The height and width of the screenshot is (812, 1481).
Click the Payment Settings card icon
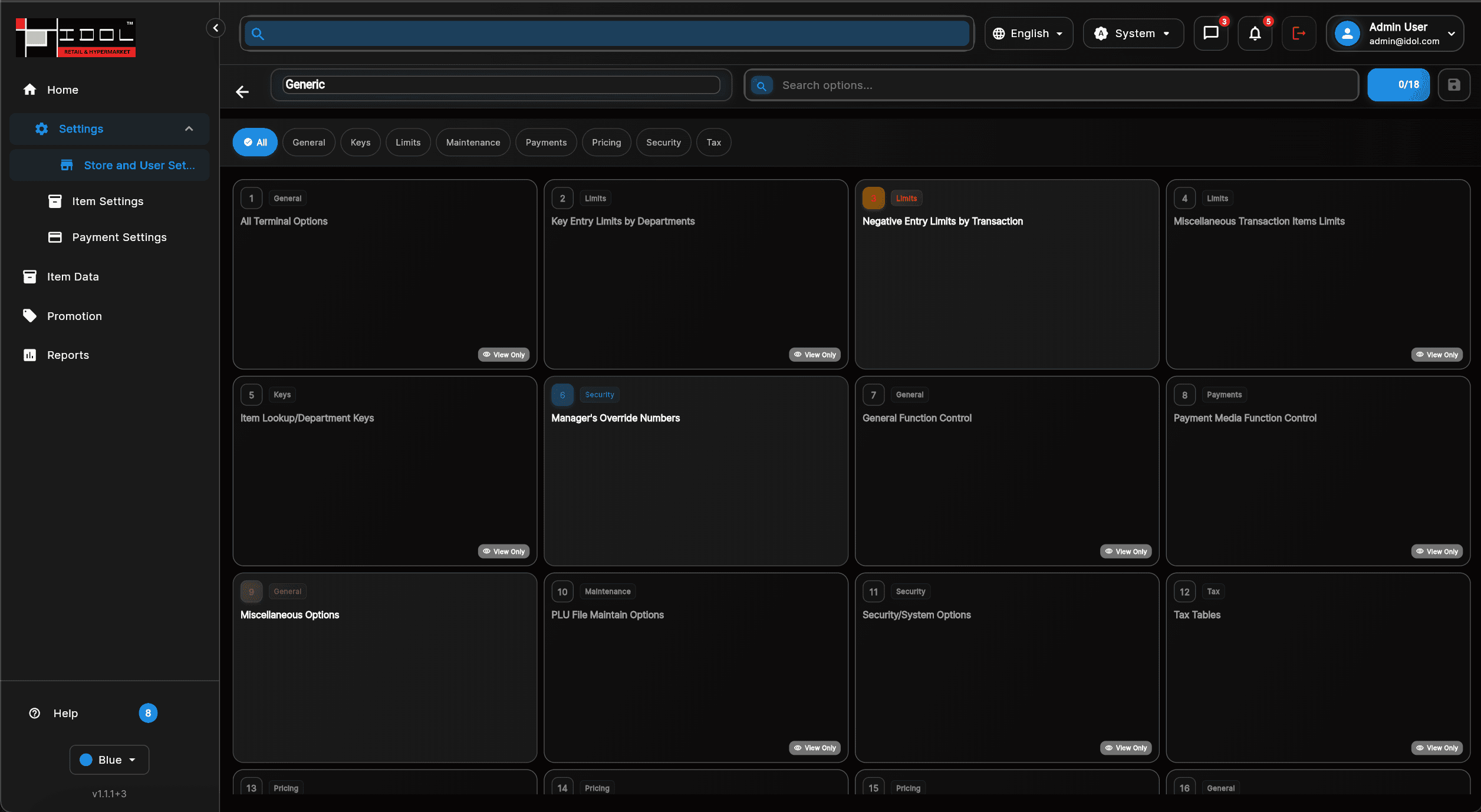(x=55, y=237)
